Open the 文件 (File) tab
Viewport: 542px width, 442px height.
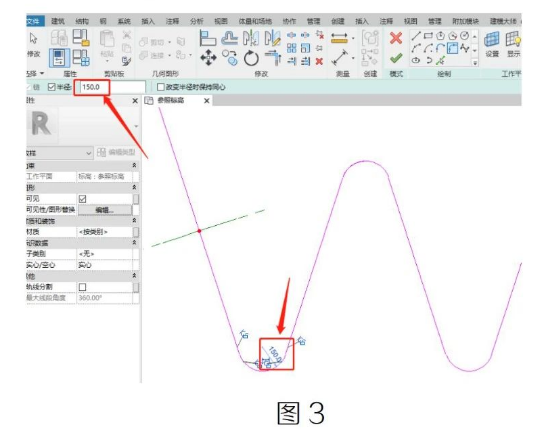[x=35, y=21]
